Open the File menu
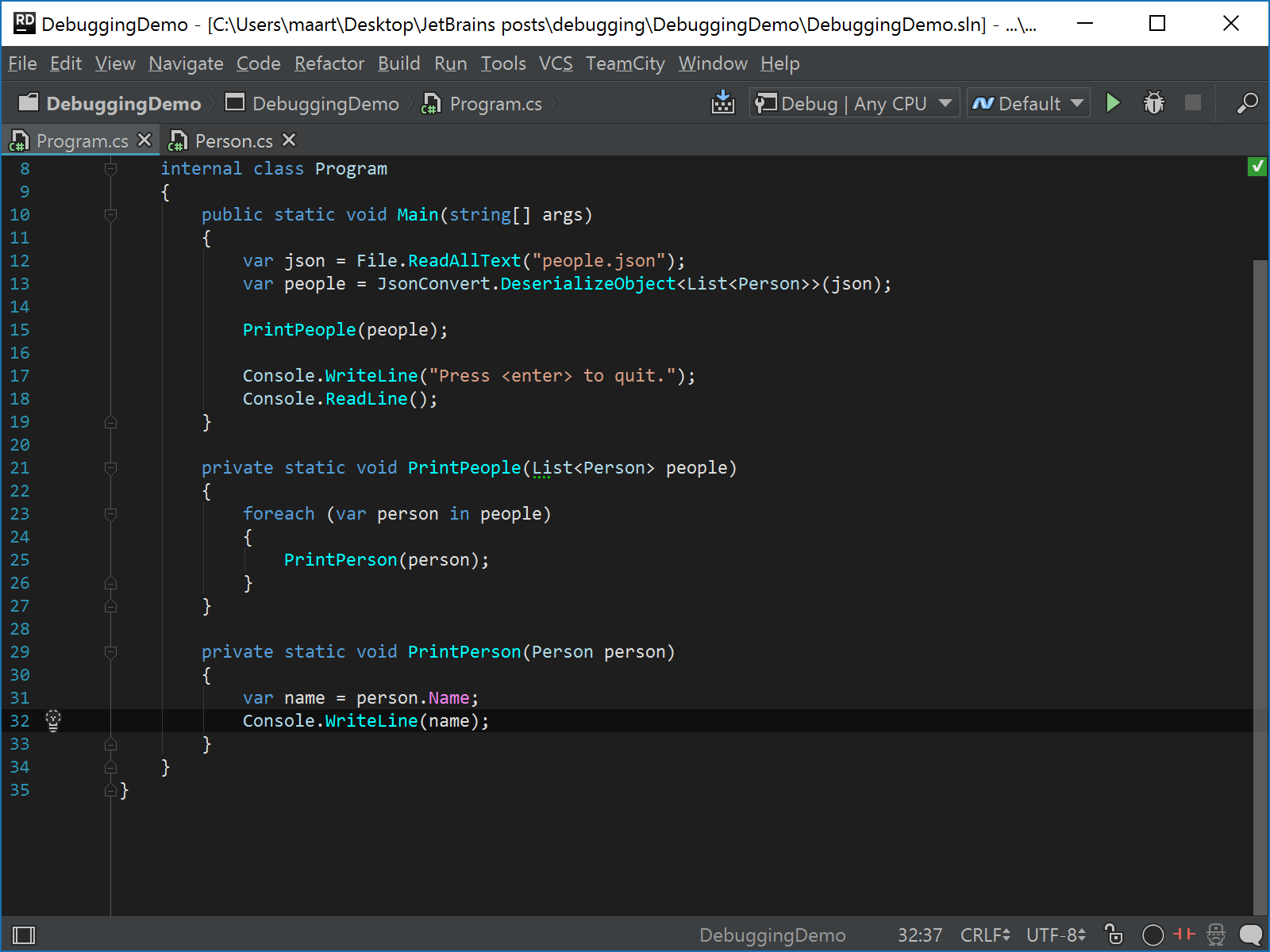The height and width of the screenshot is (952, 1270). (x=22, y=63)
